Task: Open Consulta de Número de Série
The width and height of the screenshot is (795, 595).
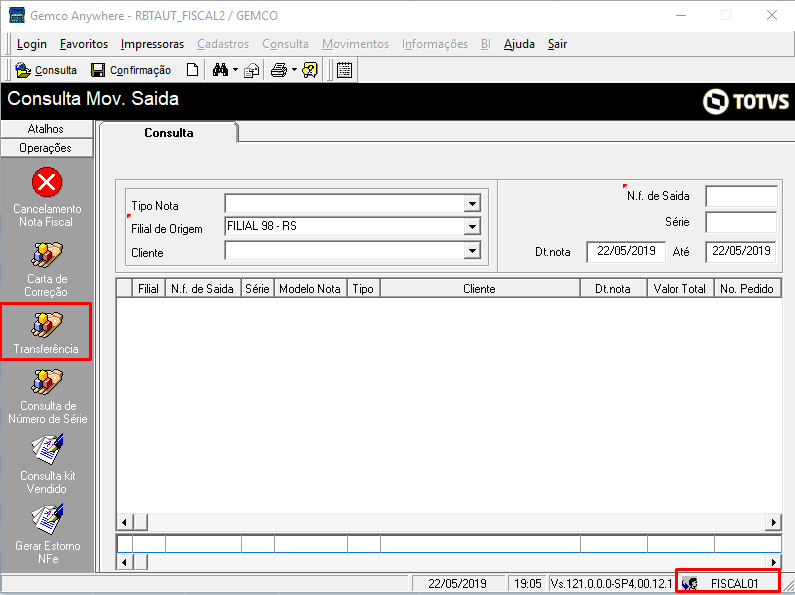Action: [47, 397]
